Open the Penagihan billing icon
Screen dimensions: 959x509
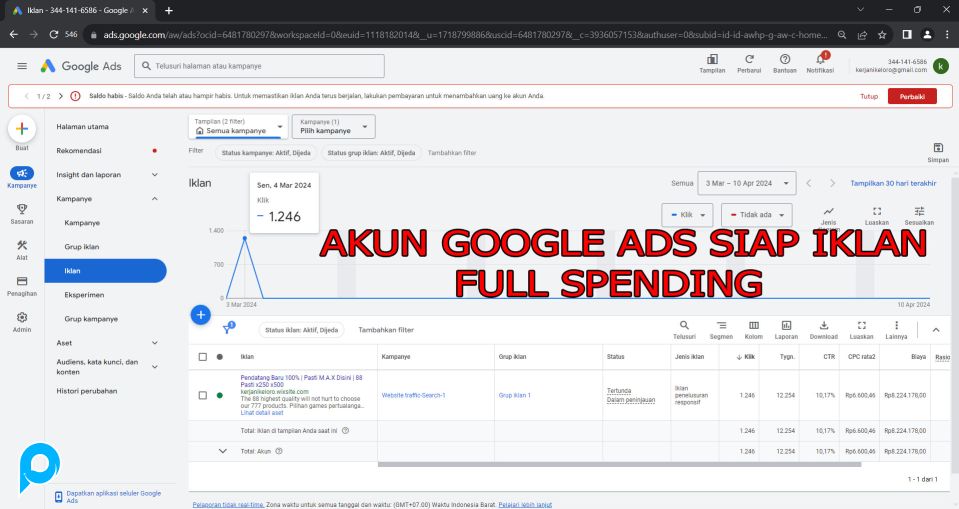(22, 282)
